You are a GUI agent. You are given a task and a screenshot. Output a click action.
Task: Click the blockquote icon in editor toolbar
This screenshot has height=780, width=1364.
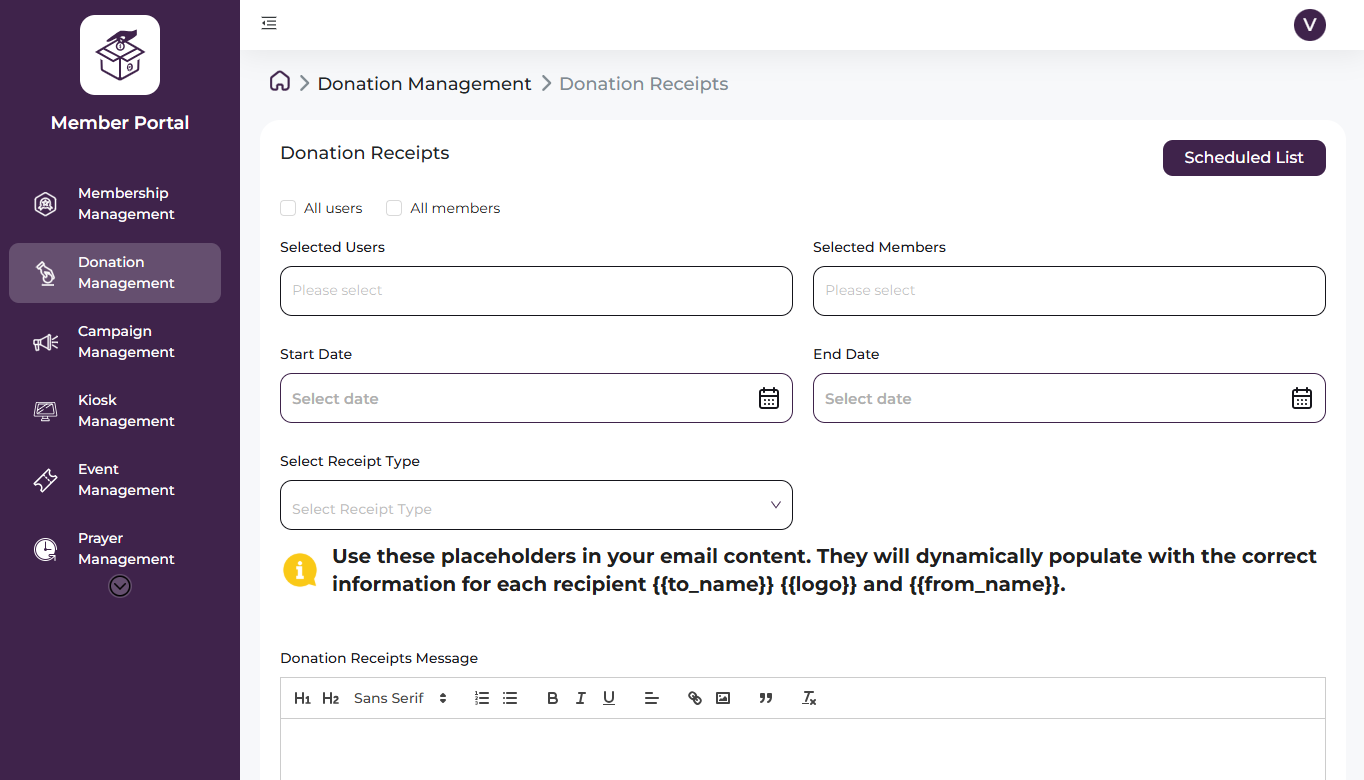[766, 698]
